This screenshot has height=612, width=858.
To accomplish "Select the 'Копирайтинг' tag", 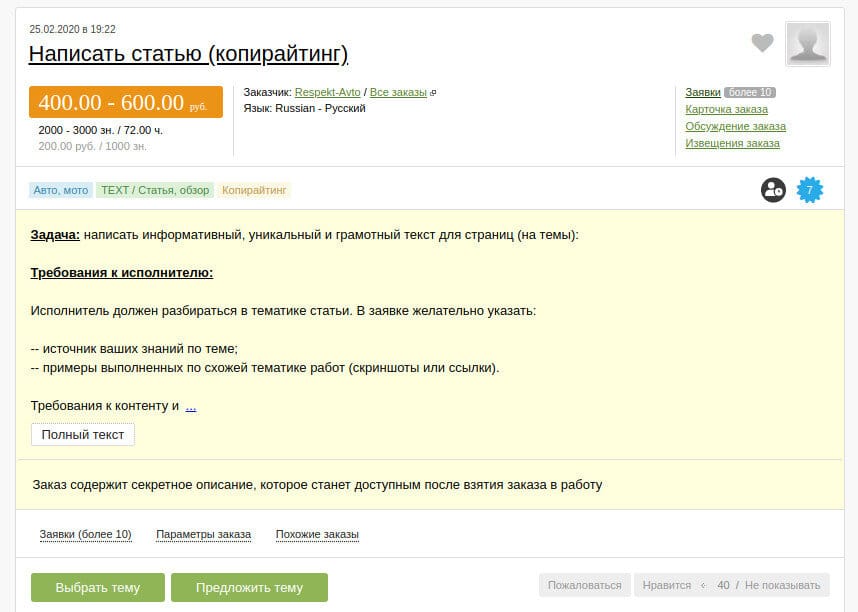I will 254,189.
